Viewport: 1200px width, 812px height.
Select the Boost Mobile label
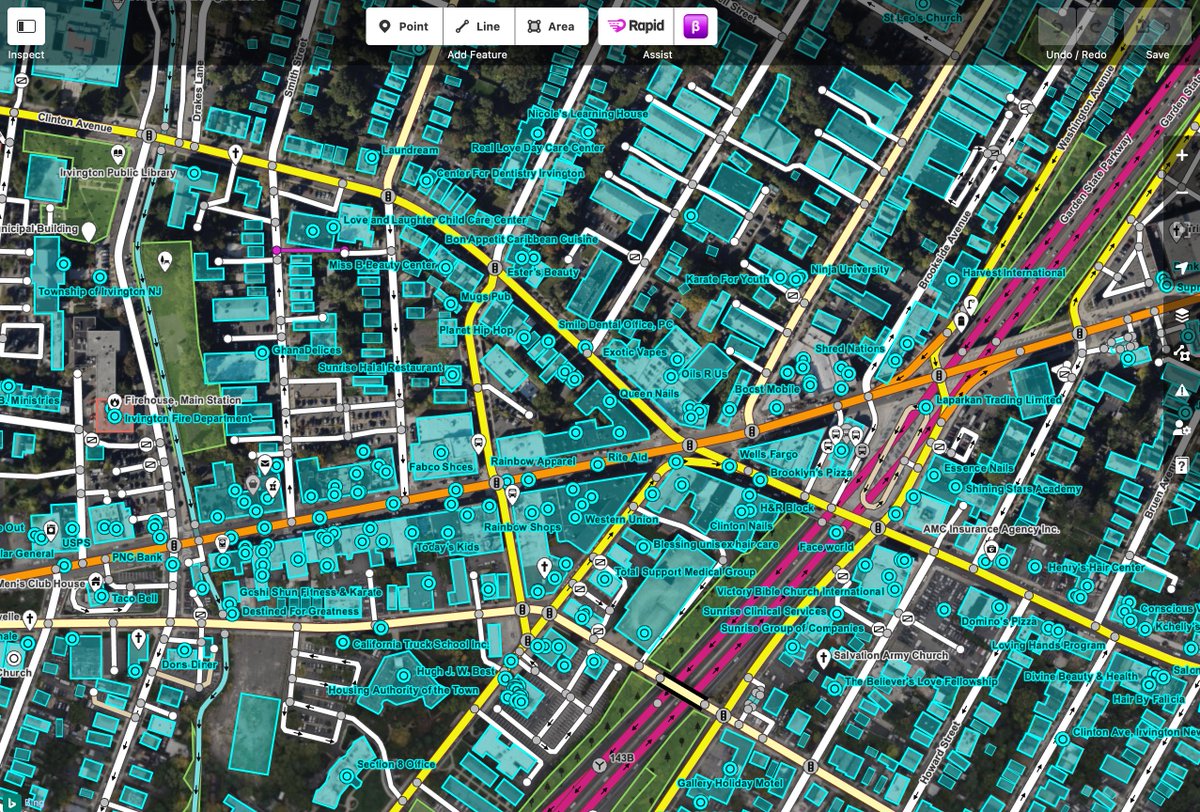767,388
